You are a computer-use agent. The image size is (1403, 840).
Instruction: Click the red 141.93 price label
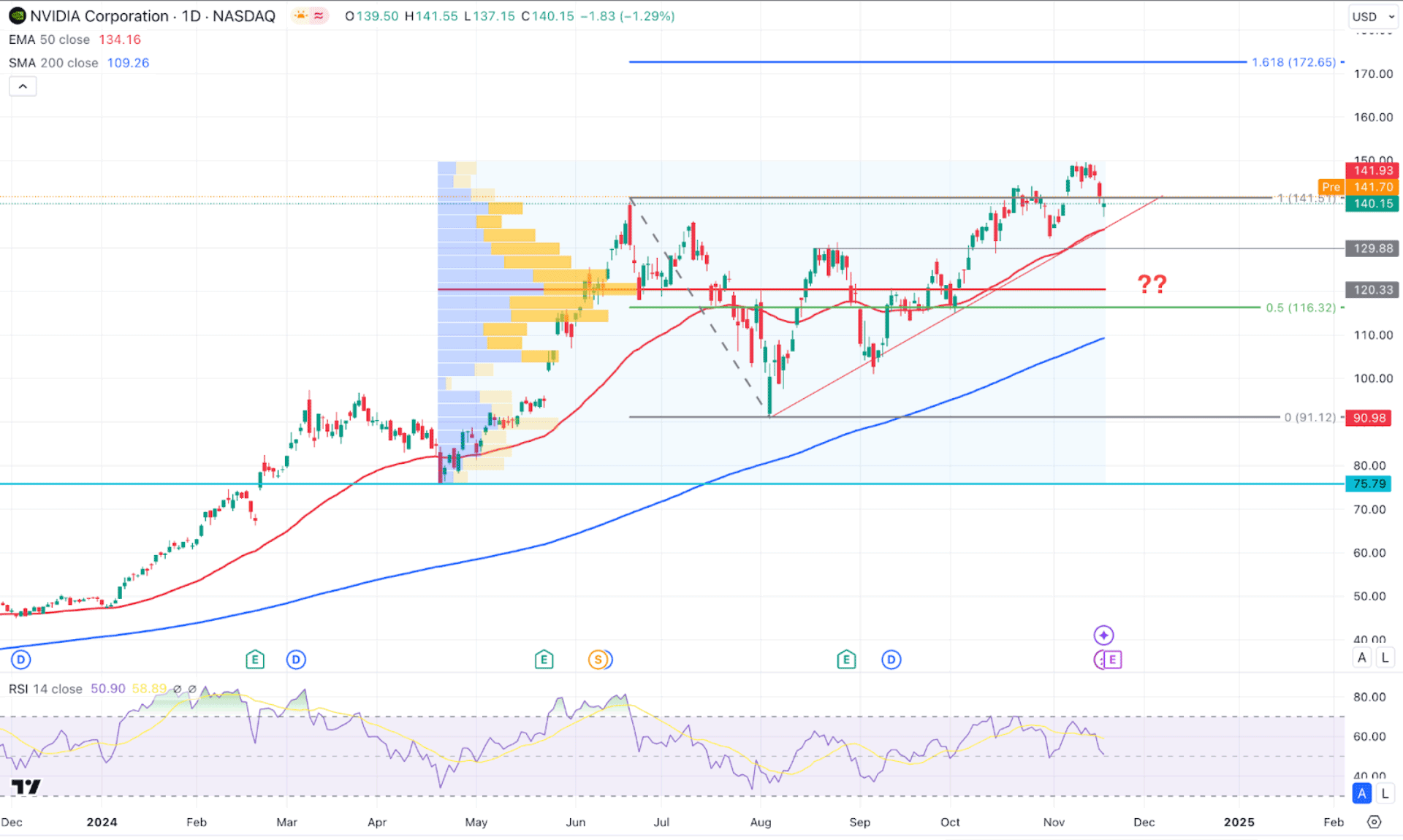point(1372,170)
